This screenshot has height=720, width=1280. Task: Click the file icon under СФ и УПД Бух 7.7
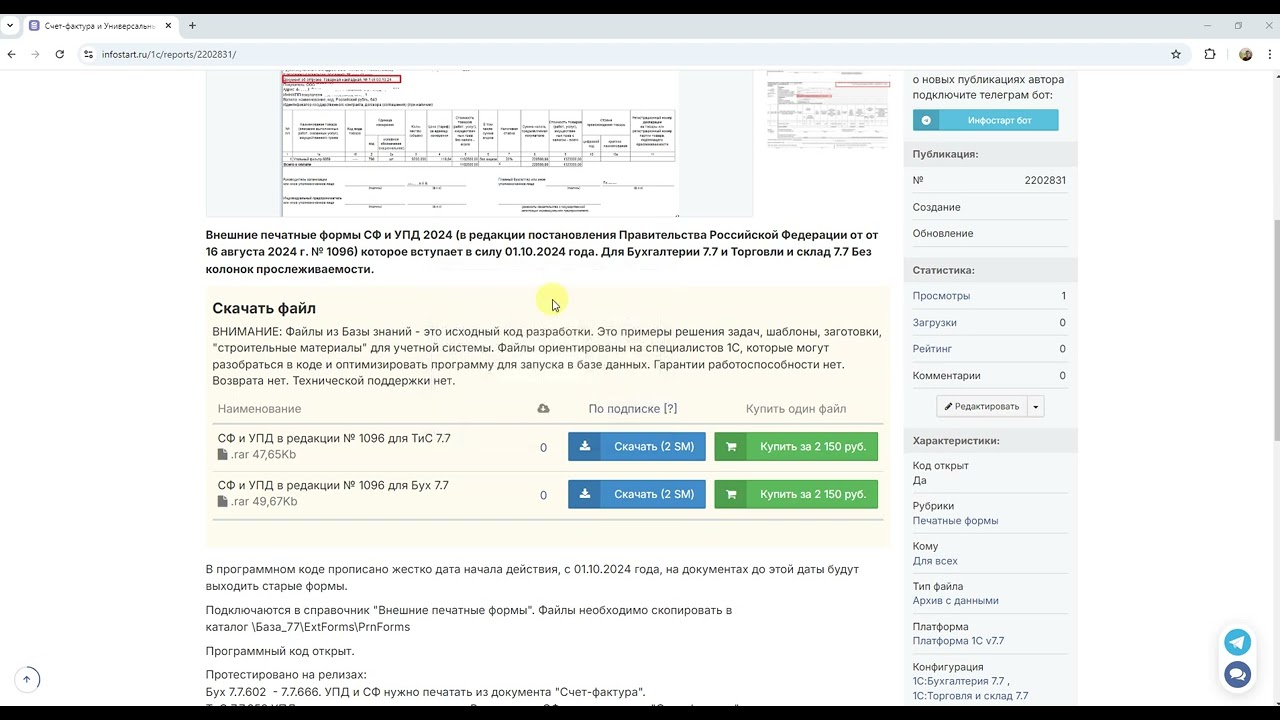[x=223, y=502]
